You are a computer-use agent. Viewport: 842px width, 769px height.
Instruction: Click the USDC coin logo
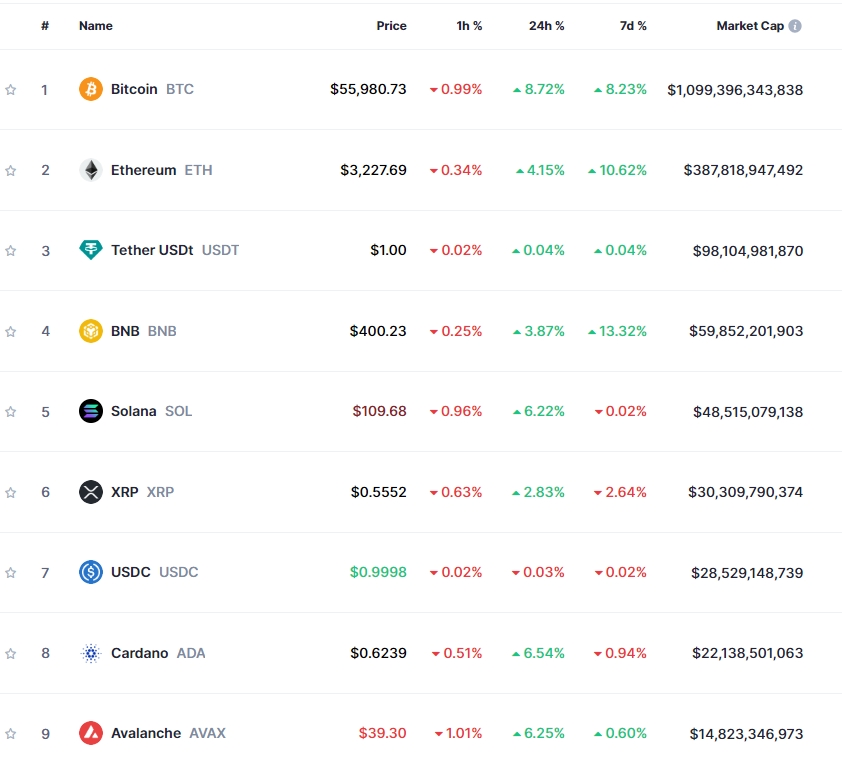pyautogui.click(x=90, y=572)
